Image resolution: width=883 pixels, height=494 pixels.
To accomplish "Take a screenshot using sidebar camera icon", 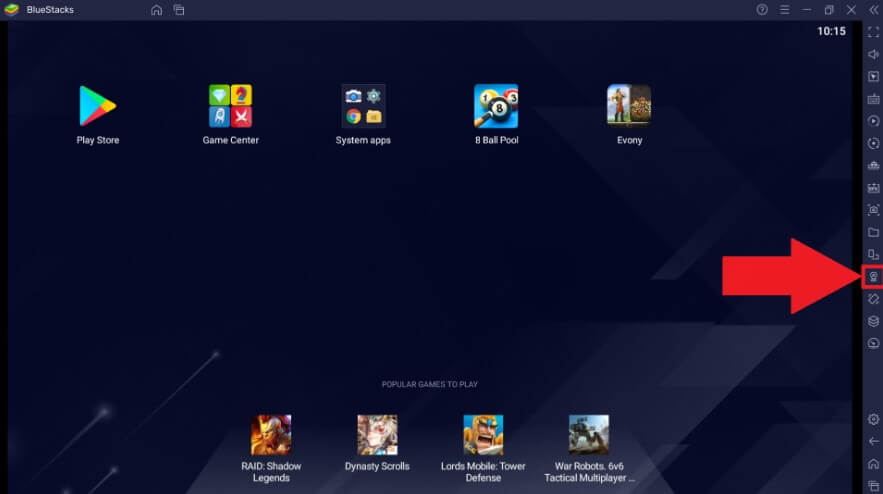I will [x=873, y=210].
